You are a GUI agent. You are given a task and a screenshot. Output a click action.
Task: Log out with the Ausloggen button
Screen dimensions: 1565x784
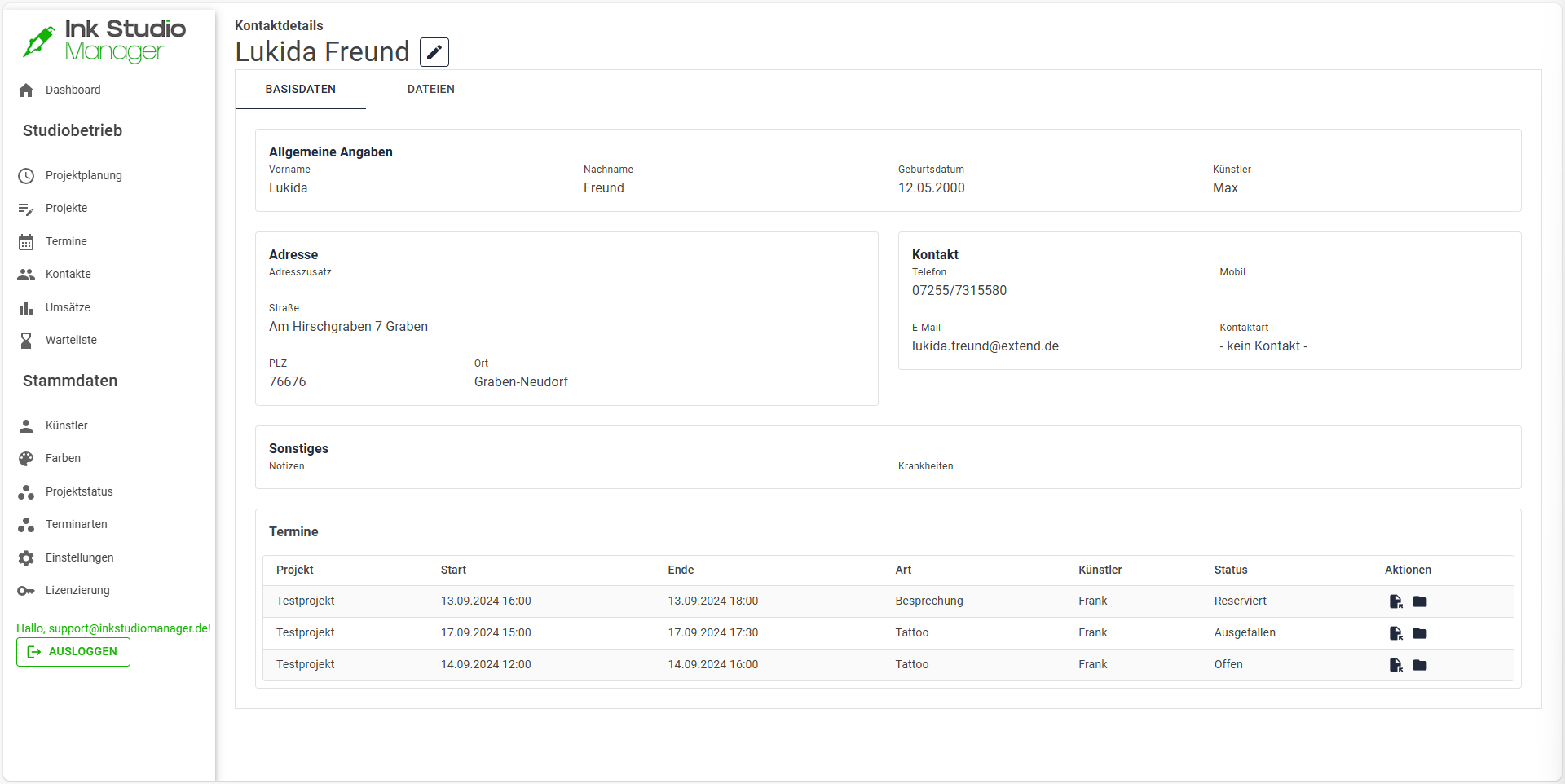point(73,652)
